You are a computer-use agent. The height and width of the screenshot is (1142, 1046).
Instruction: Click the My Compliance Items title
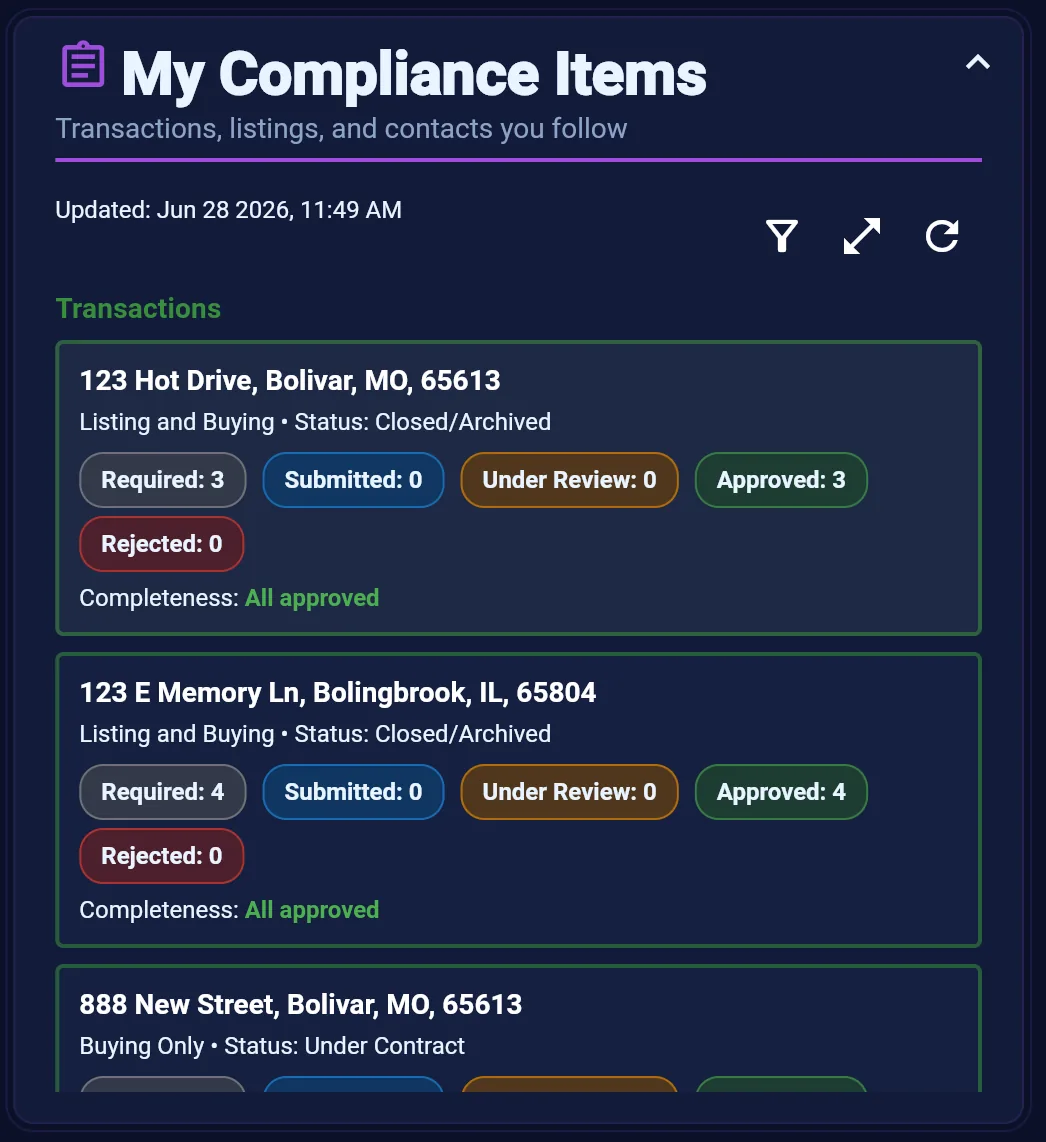[x=414, y=74]
